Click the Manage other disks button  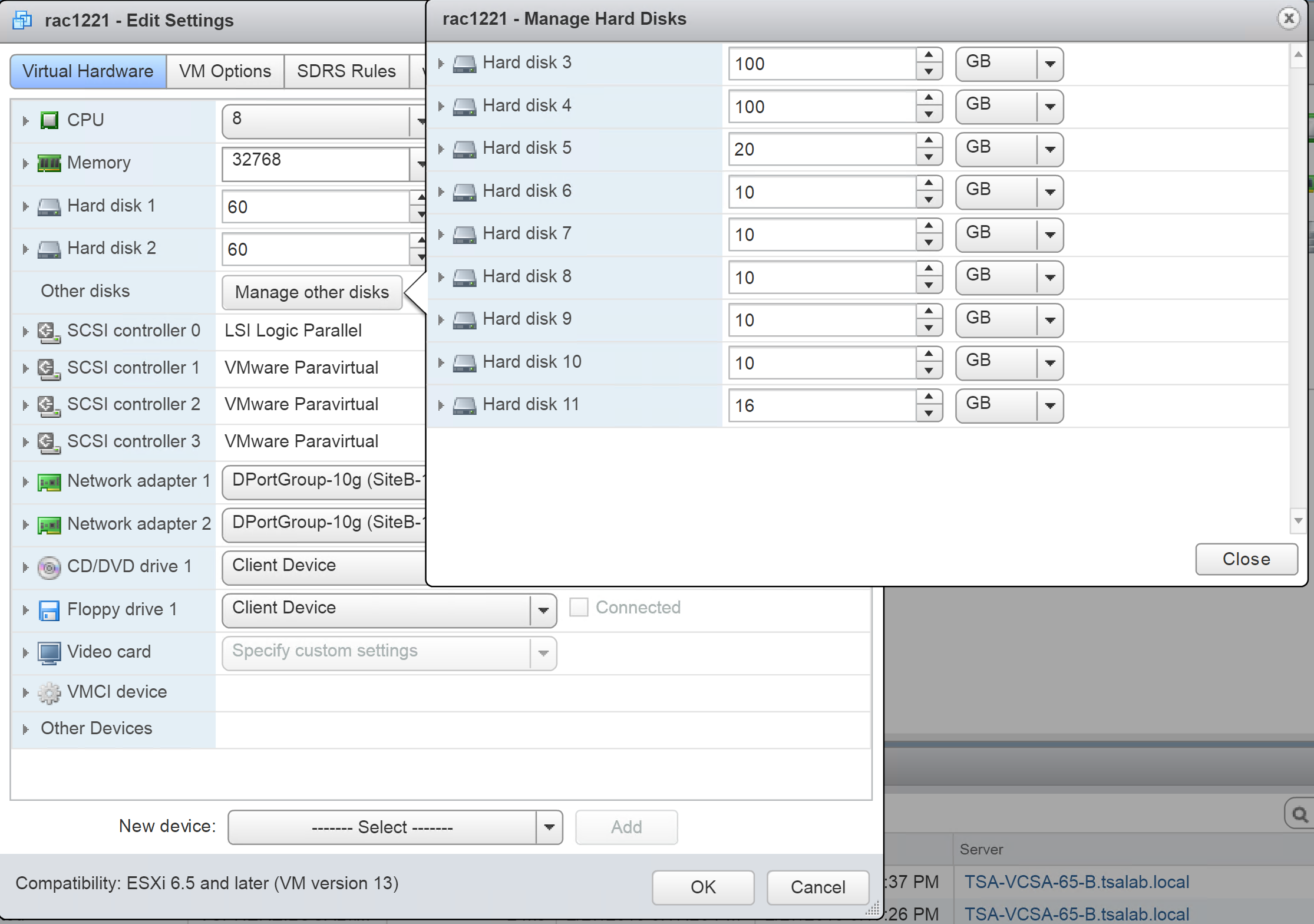312,292
